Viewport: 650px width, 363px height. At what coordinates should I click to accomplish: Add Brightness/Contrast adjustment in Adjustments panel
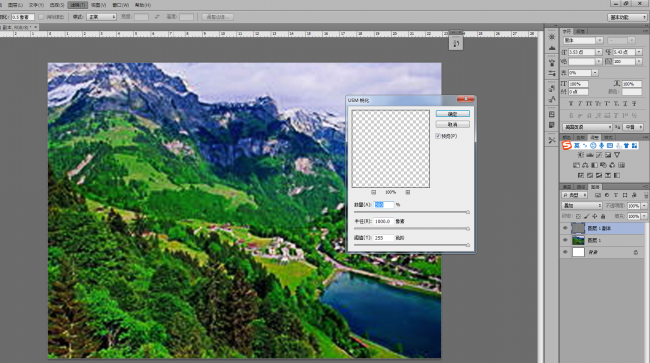580,155
